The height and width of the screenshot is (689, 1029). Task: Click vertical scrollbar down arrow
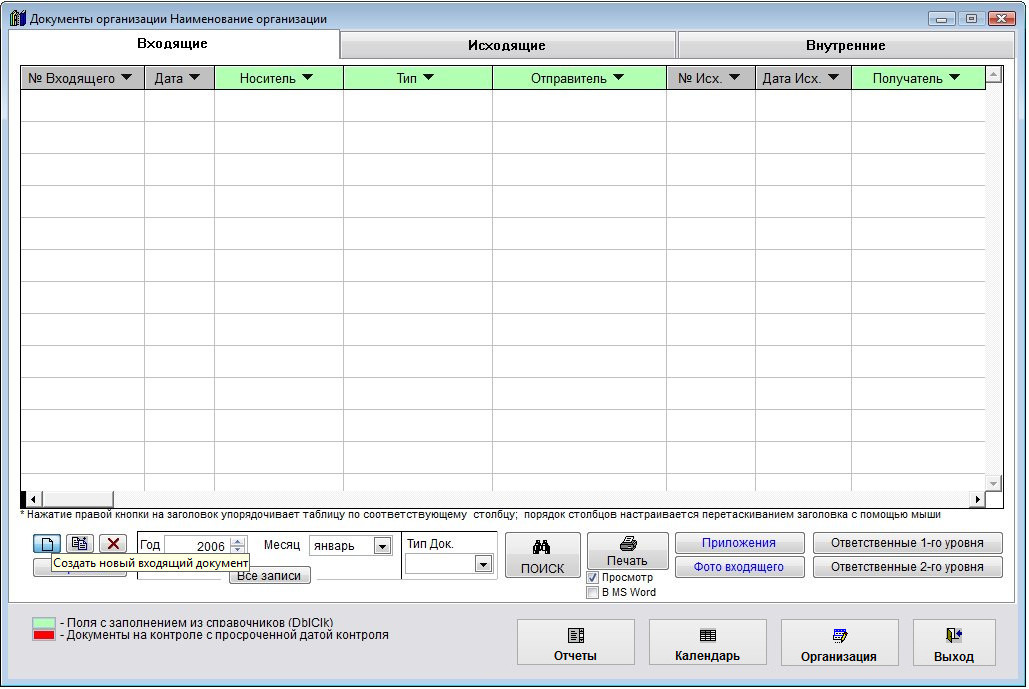click(x=994, y=483)
